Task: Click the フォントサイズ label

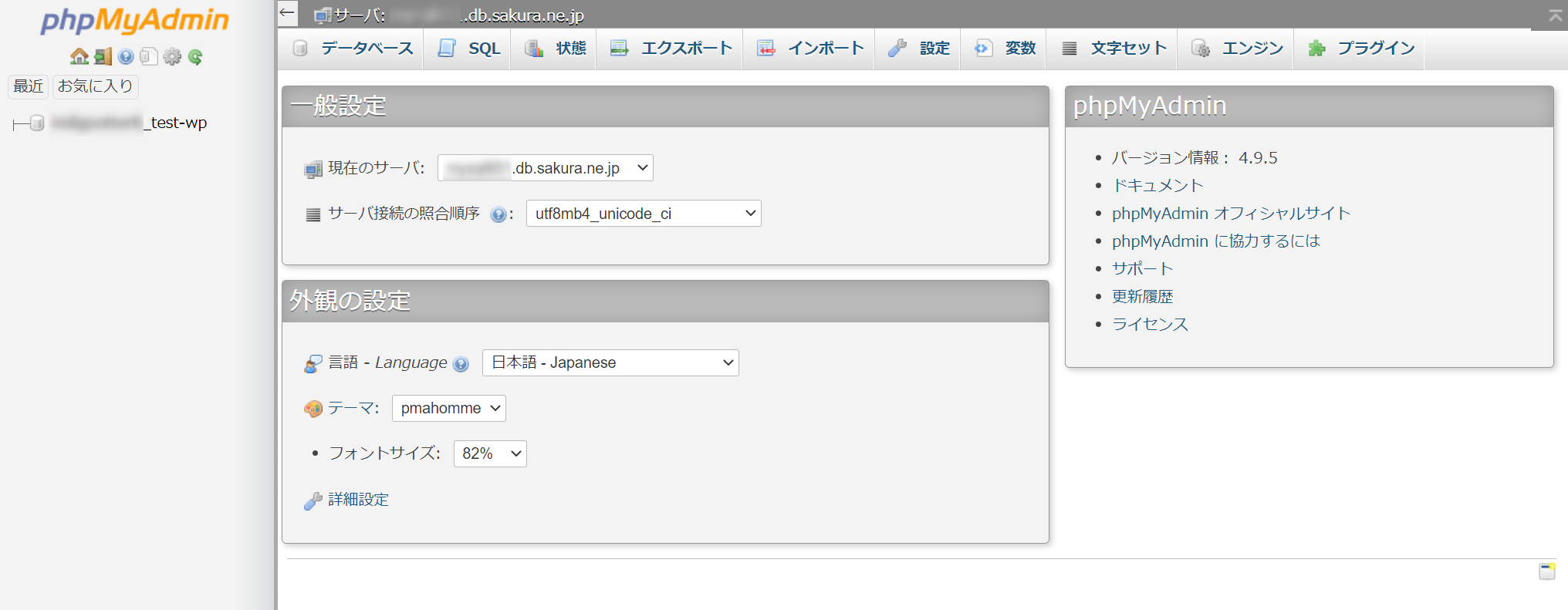Action: (385, 453)
